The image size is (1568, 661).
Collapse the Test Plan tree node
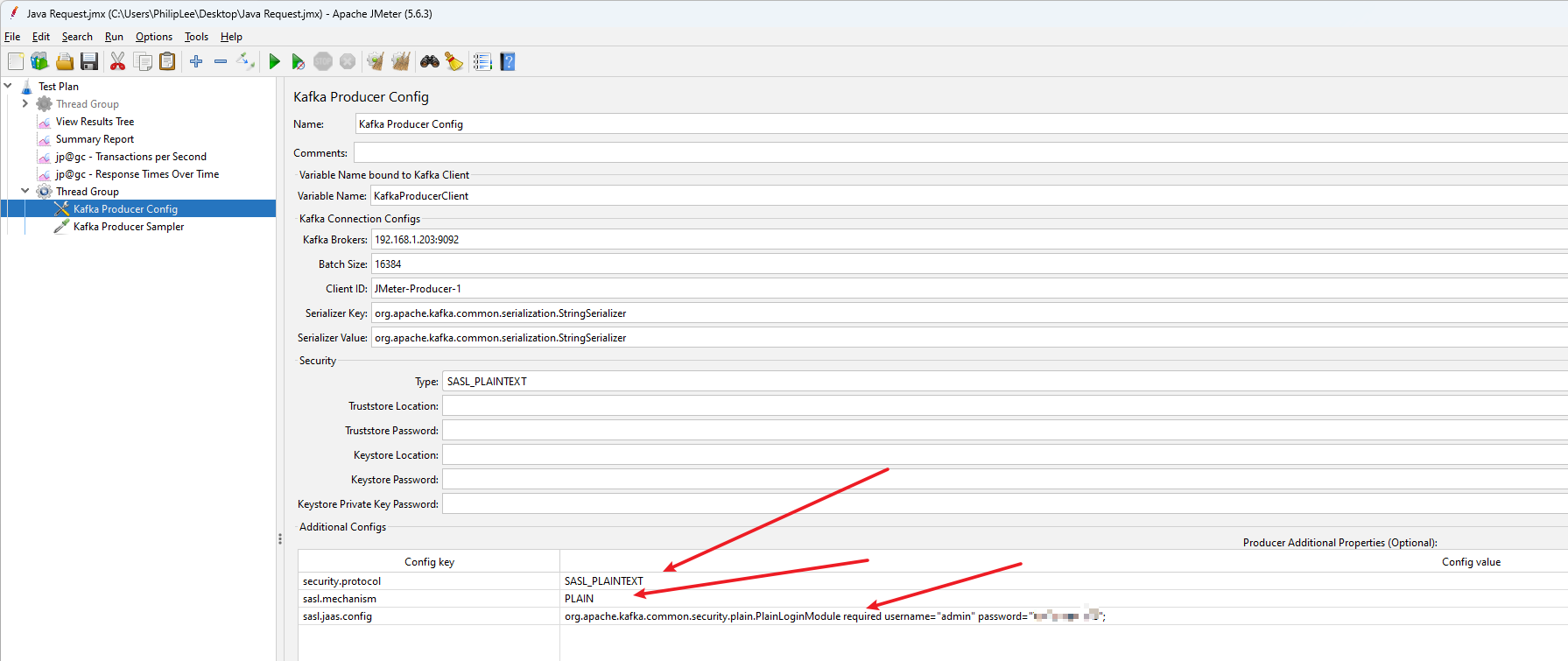pos(8,86)
